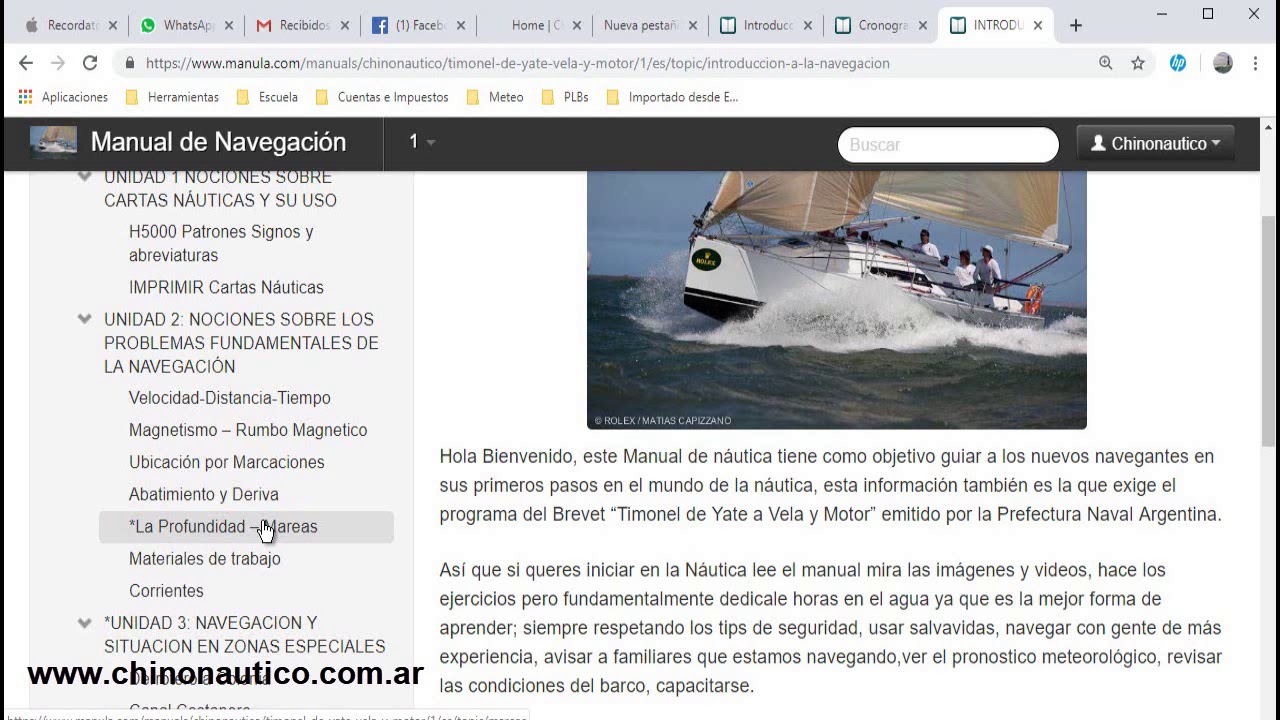This screenshot has width=1280, height=720.
Task: Open the Herramientas bookmark folder
Action: pos(172,97)
